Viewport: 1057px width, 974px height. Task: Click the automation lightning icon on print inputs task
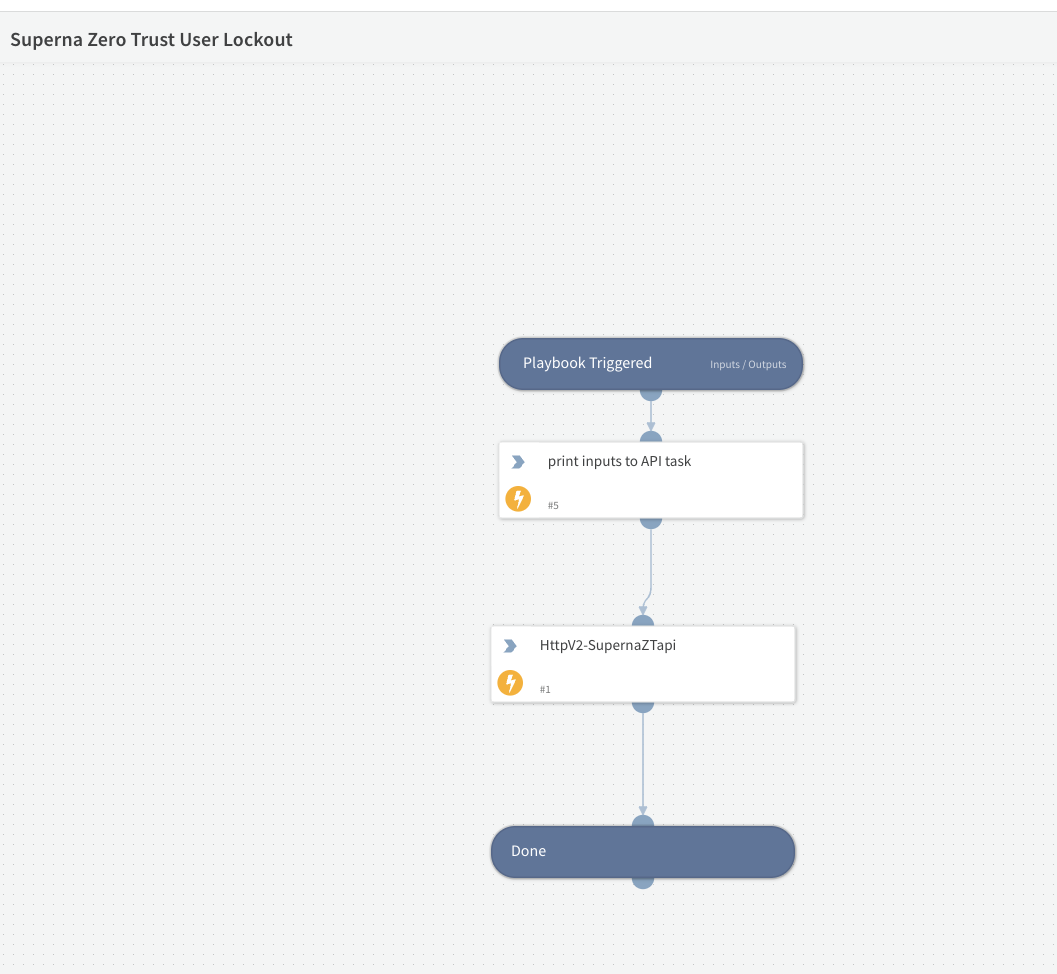click(518, 498)
